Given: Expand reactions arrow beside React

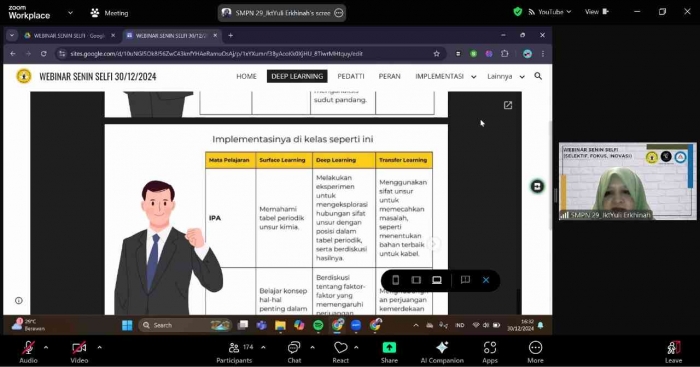Looking at the screenshot, I should (x=356, y=347).
